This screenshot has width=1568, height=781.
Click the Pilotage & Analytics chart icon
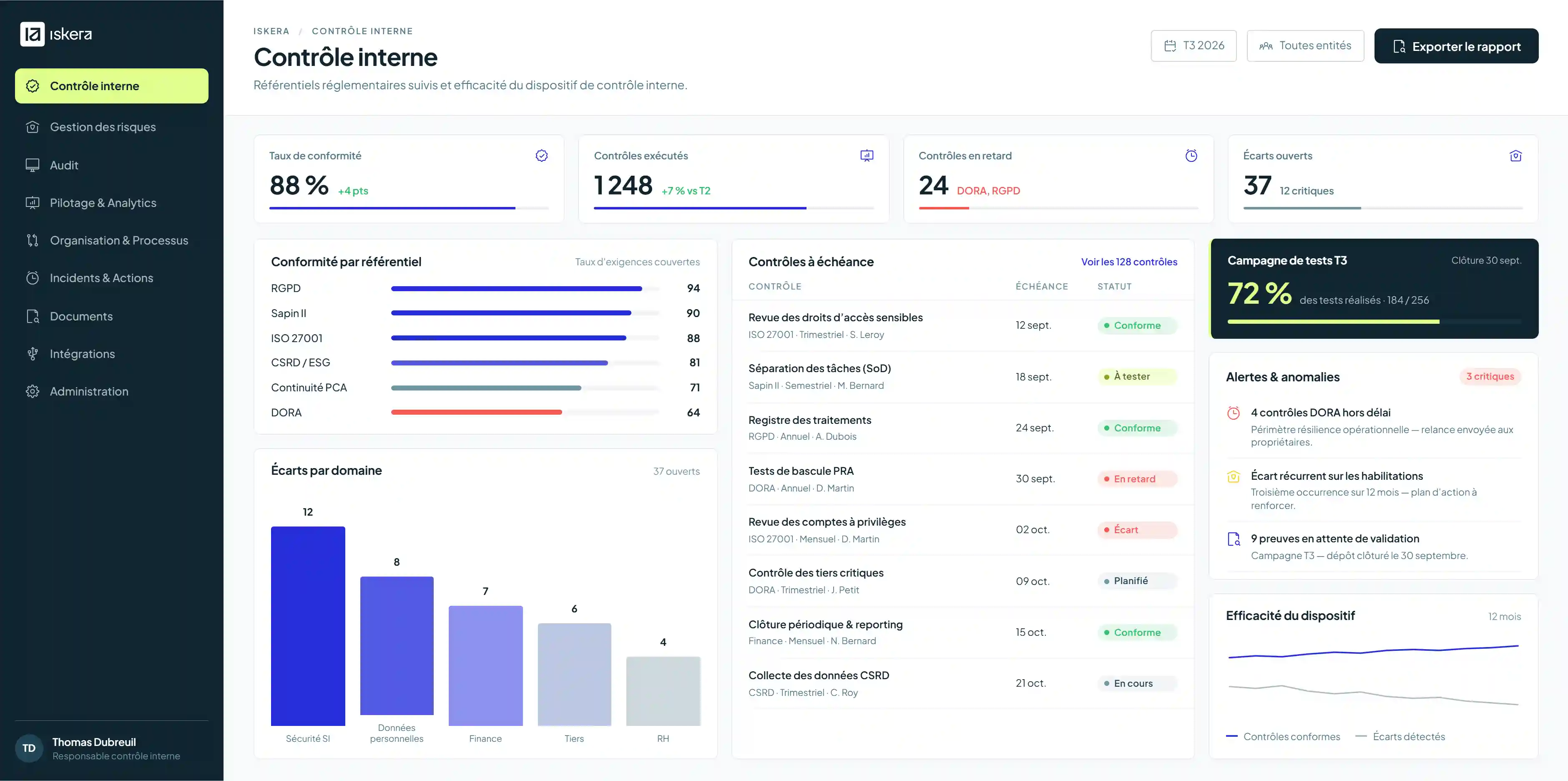pos(33,203)
